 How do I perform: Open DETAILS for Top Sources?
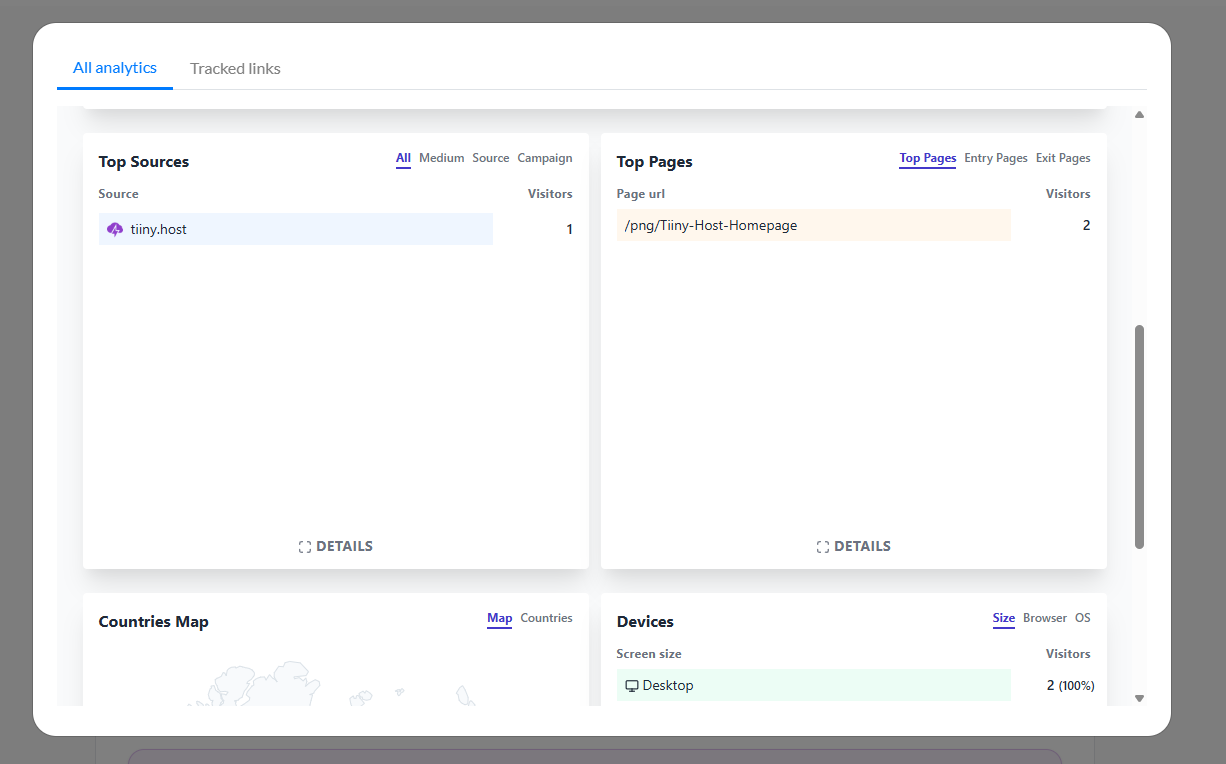tap(344, 547)
